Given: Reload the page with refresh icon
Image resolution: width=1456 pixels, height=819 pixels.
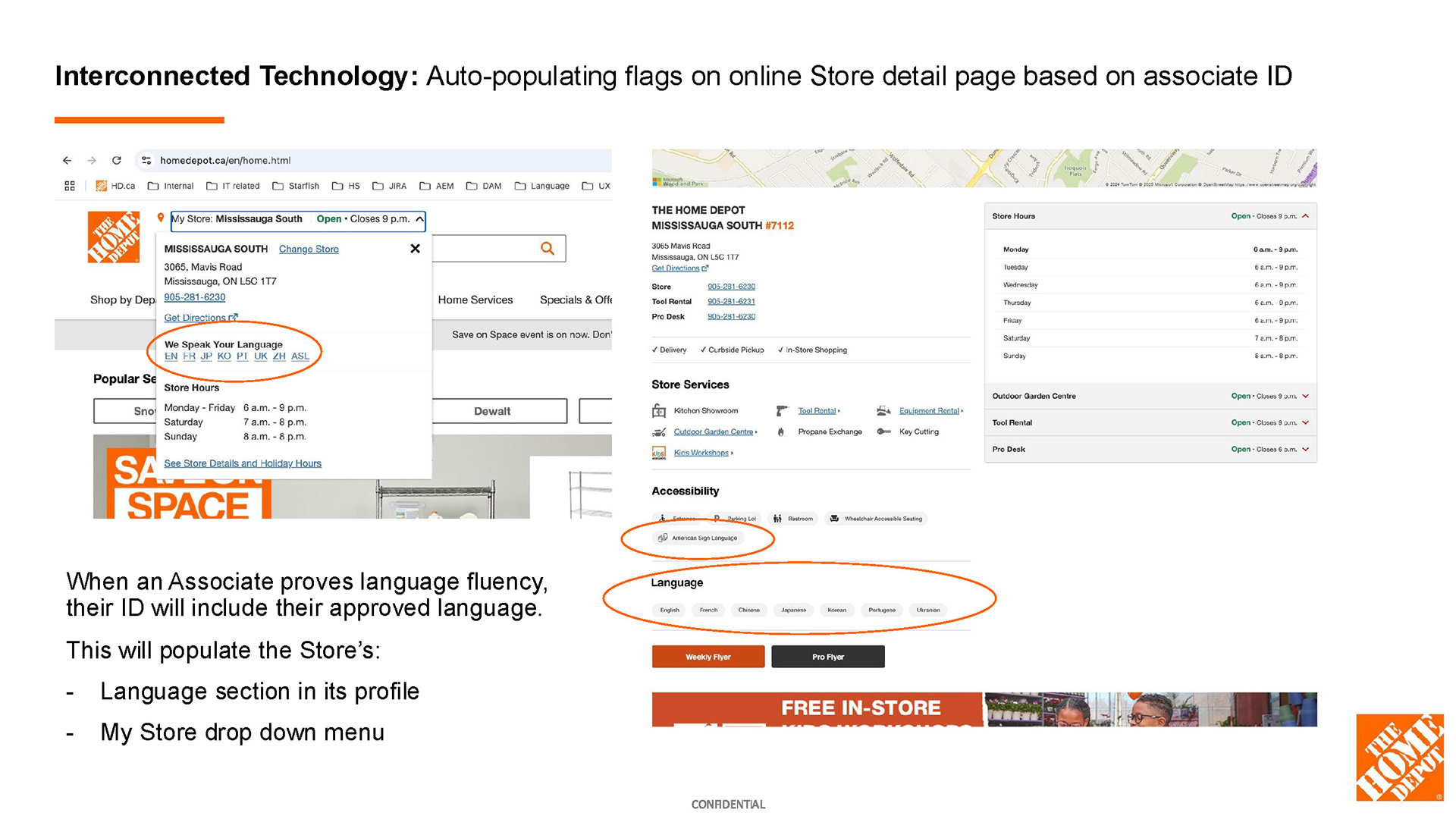Looking at the screenshot, I should click(117, 161).
